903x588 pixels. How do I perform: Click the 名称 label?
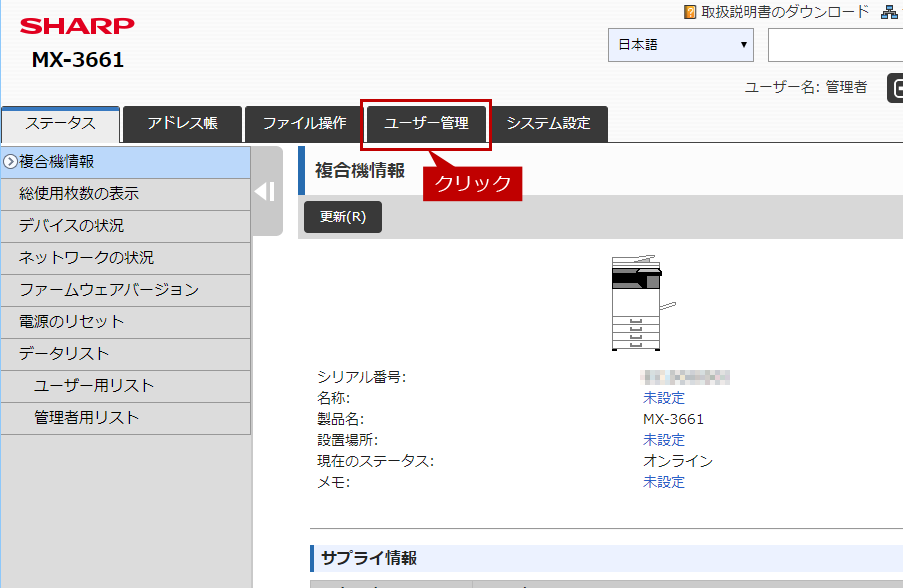[333, 398]
